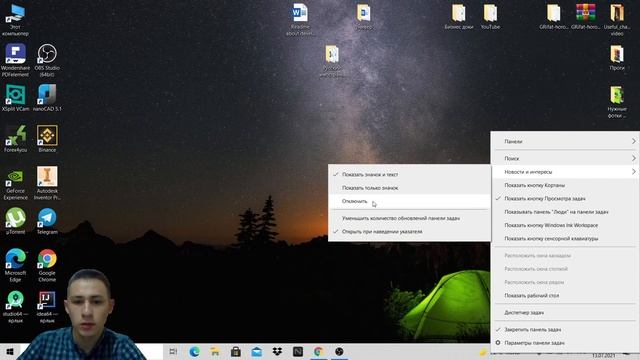Select the GRifat-hero WinRAR archive icon

(585, 17)
